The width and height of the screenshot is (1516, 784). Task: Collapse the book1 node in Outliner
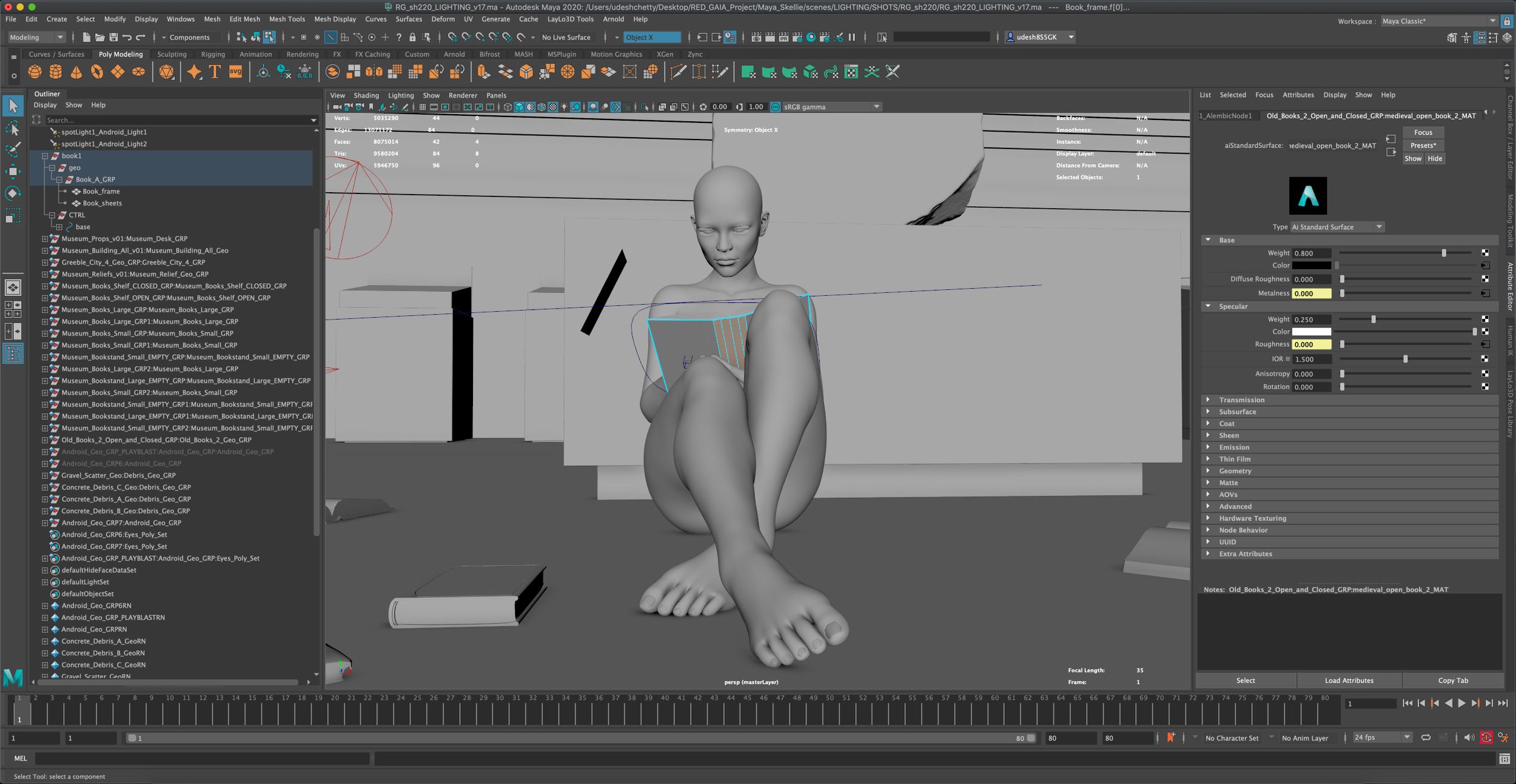pyautogui.click(x=45, y=156)
